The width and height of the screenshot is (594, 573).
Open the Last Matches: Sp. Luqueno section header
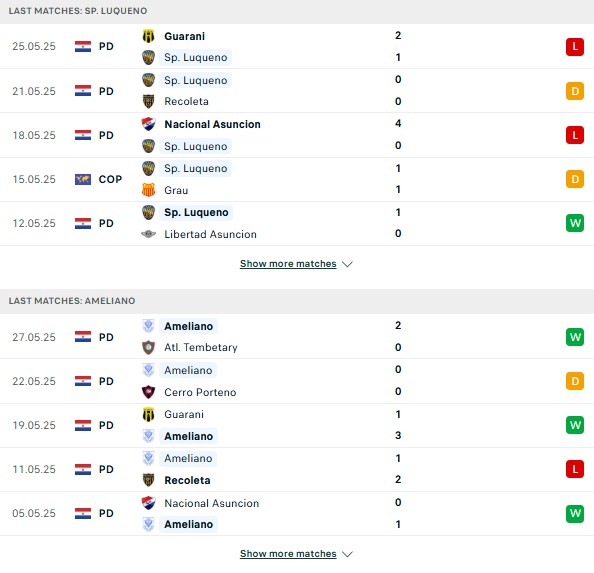coord(297,11)
